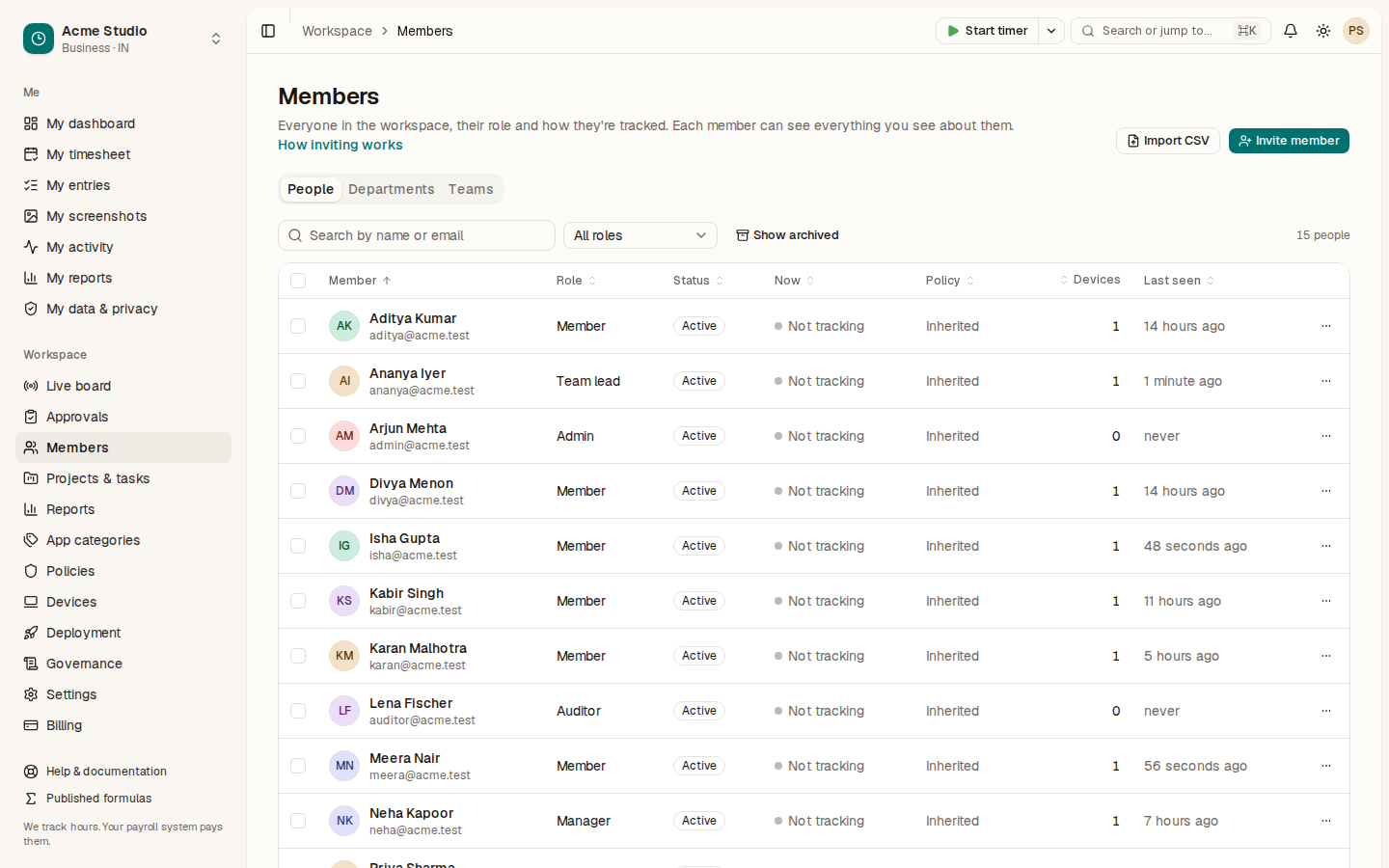This screenshot has height=868, width=1389.
Task: Open workspace Settings
Action: click(123, 694)
